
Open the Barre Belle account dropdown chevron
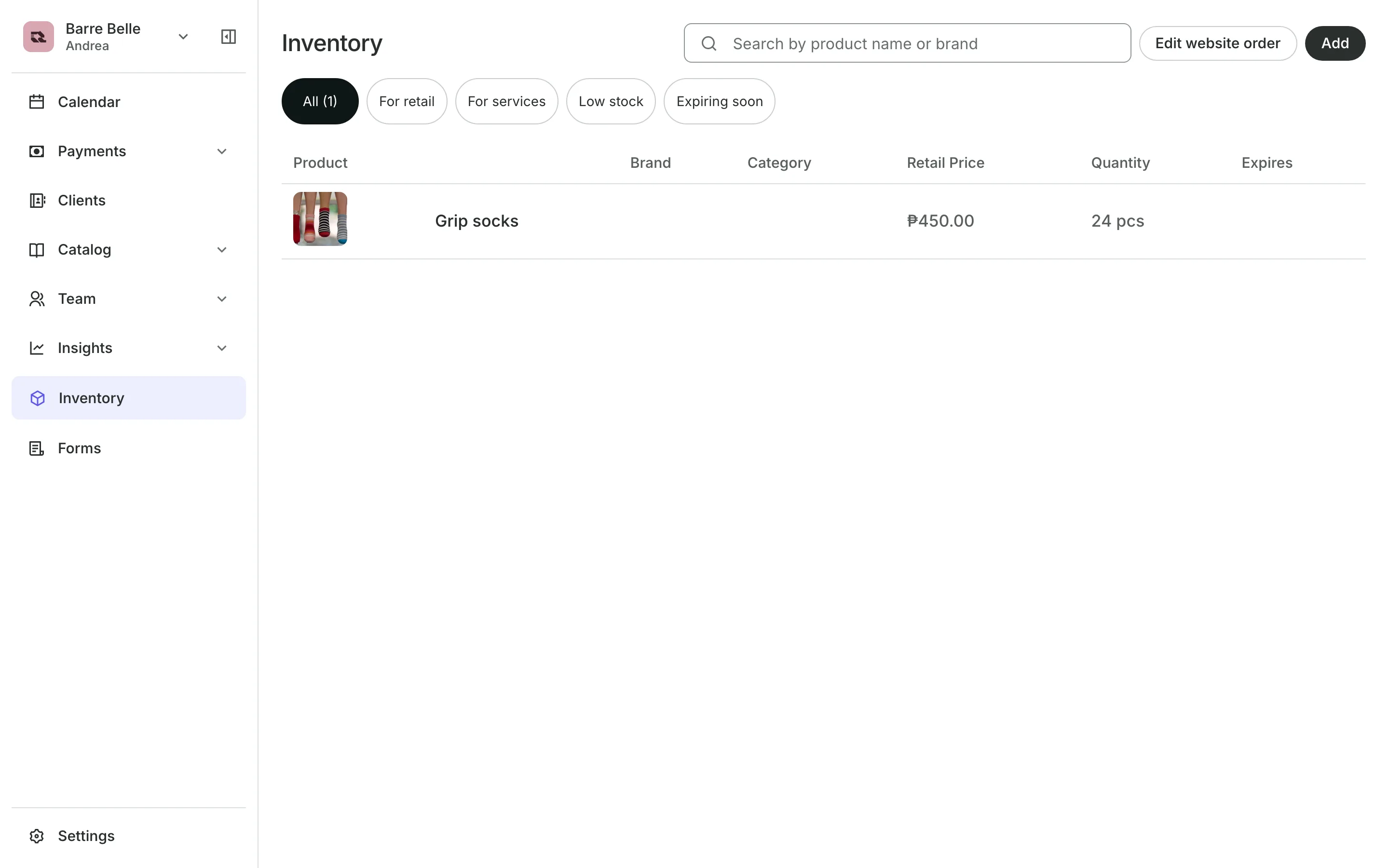tap(183, 37)
